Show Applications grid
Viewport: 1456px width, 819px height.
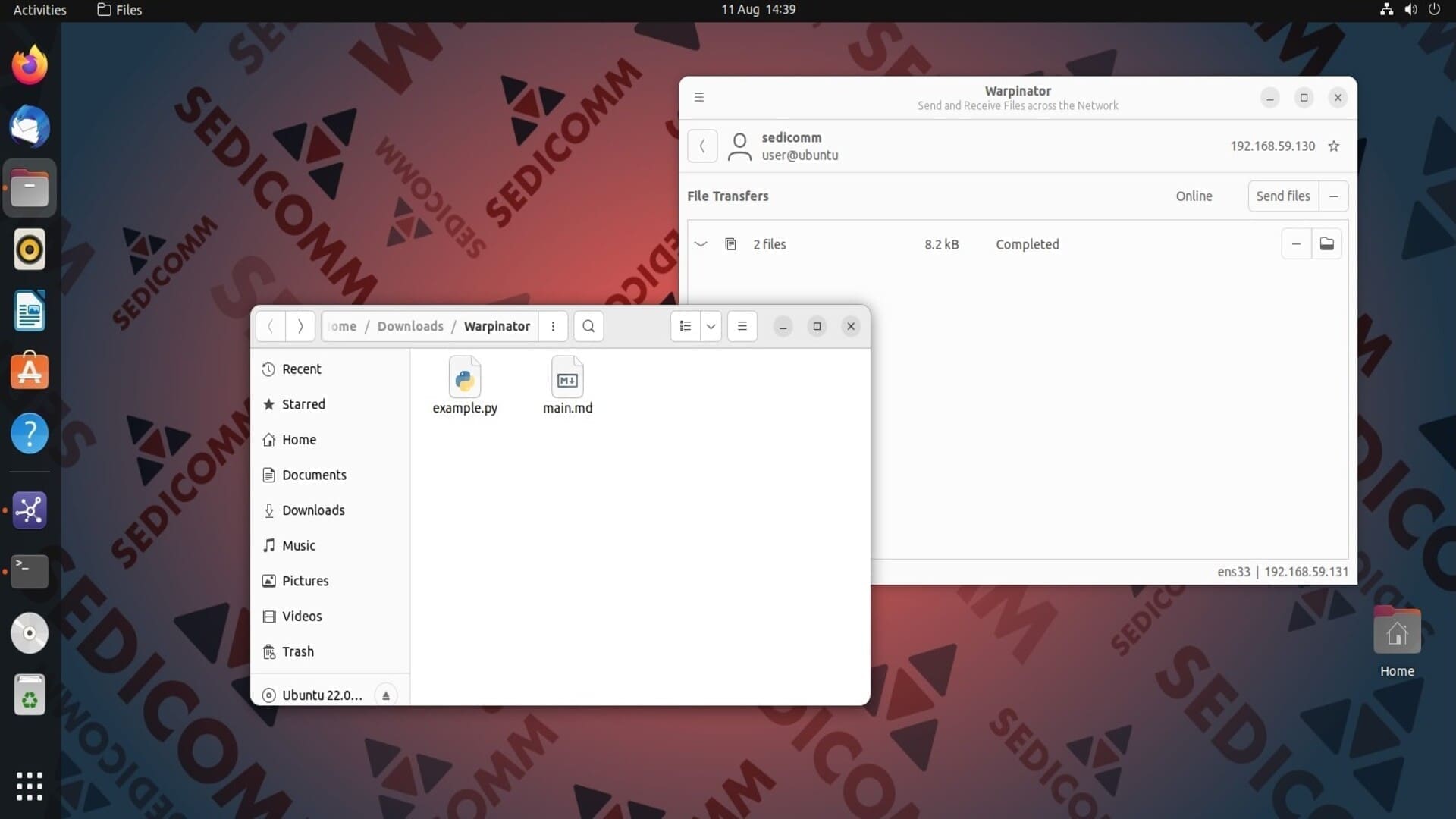(x=30, y=786)
